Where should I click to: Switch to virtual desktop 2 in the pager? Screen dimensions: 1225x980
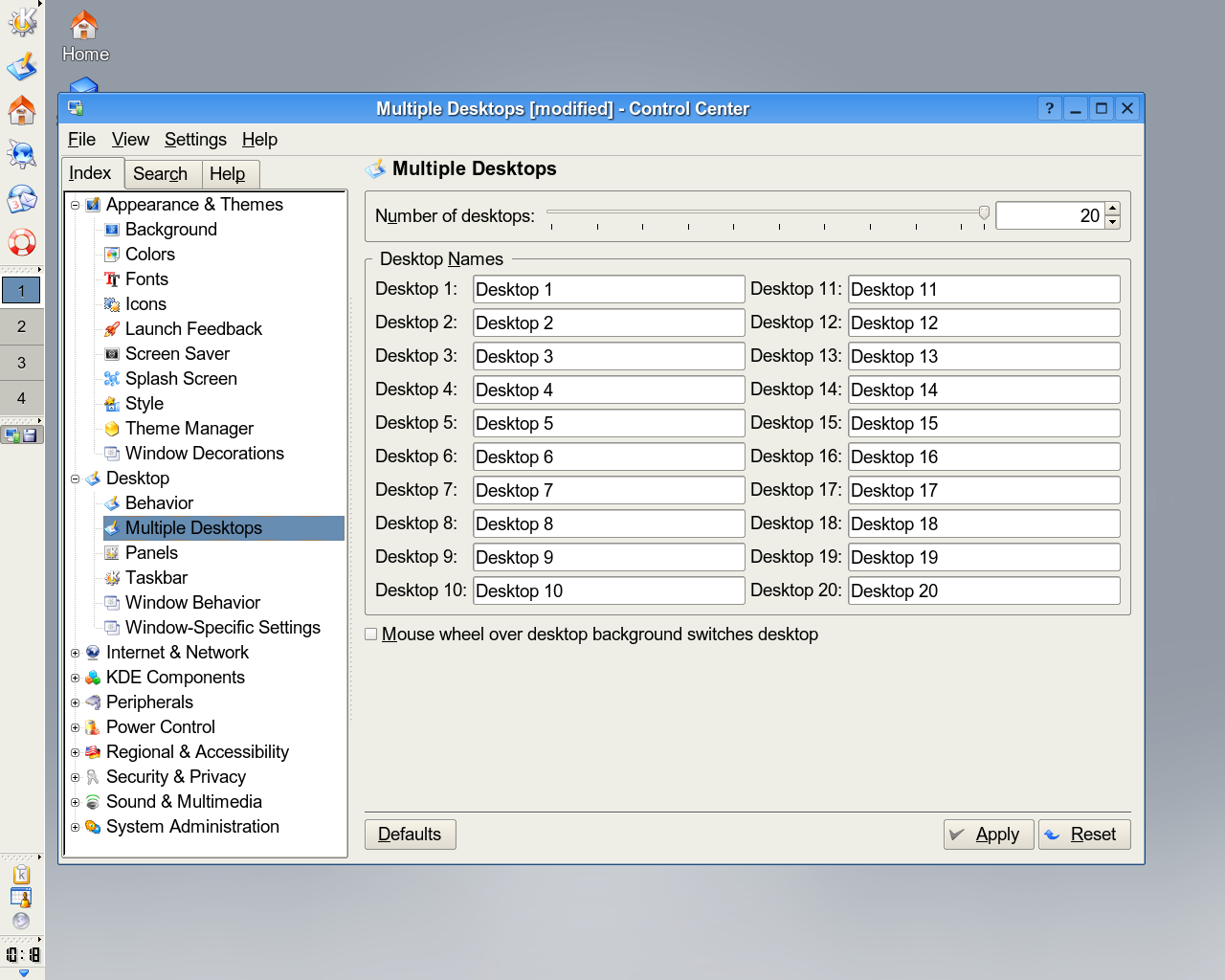tap(22, 326)
